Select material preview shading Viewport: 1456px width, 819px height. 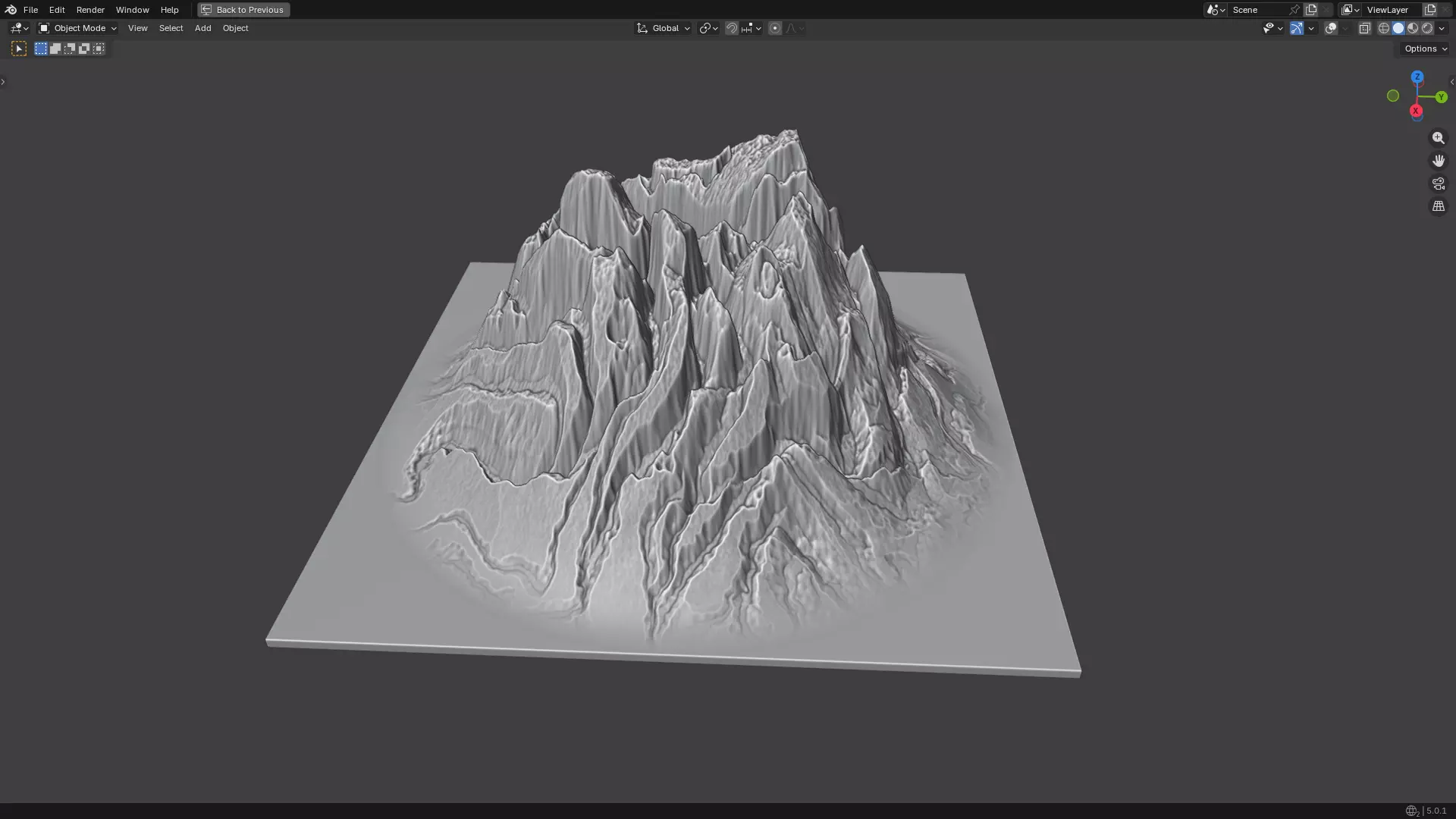coord(1413,28)
